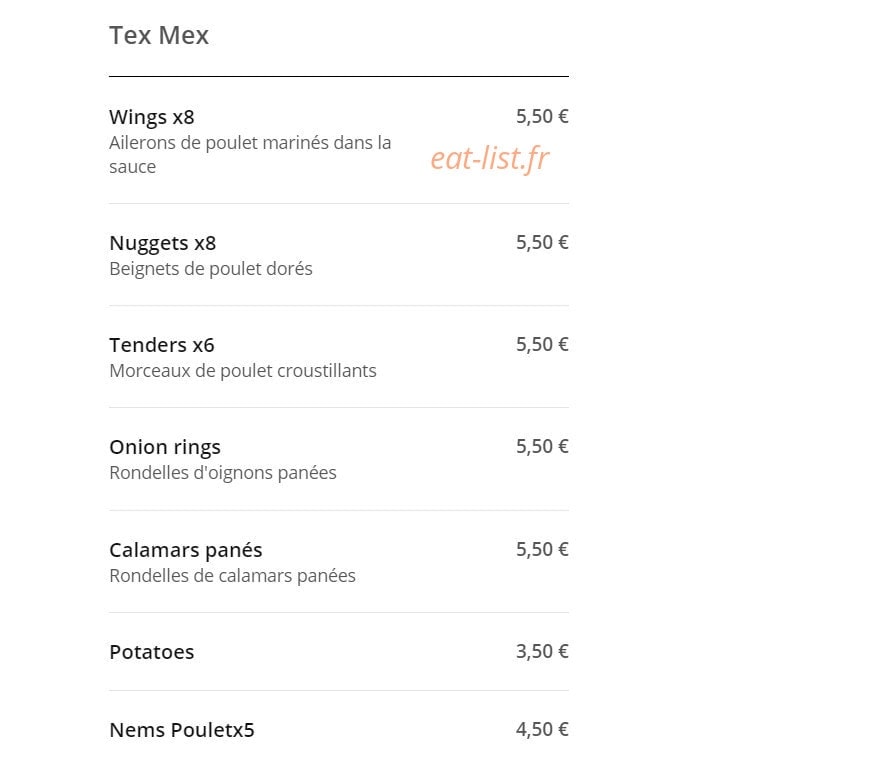The image size is (881, 767).
Task: Select the Onion rings item
Action: (165, 447)
